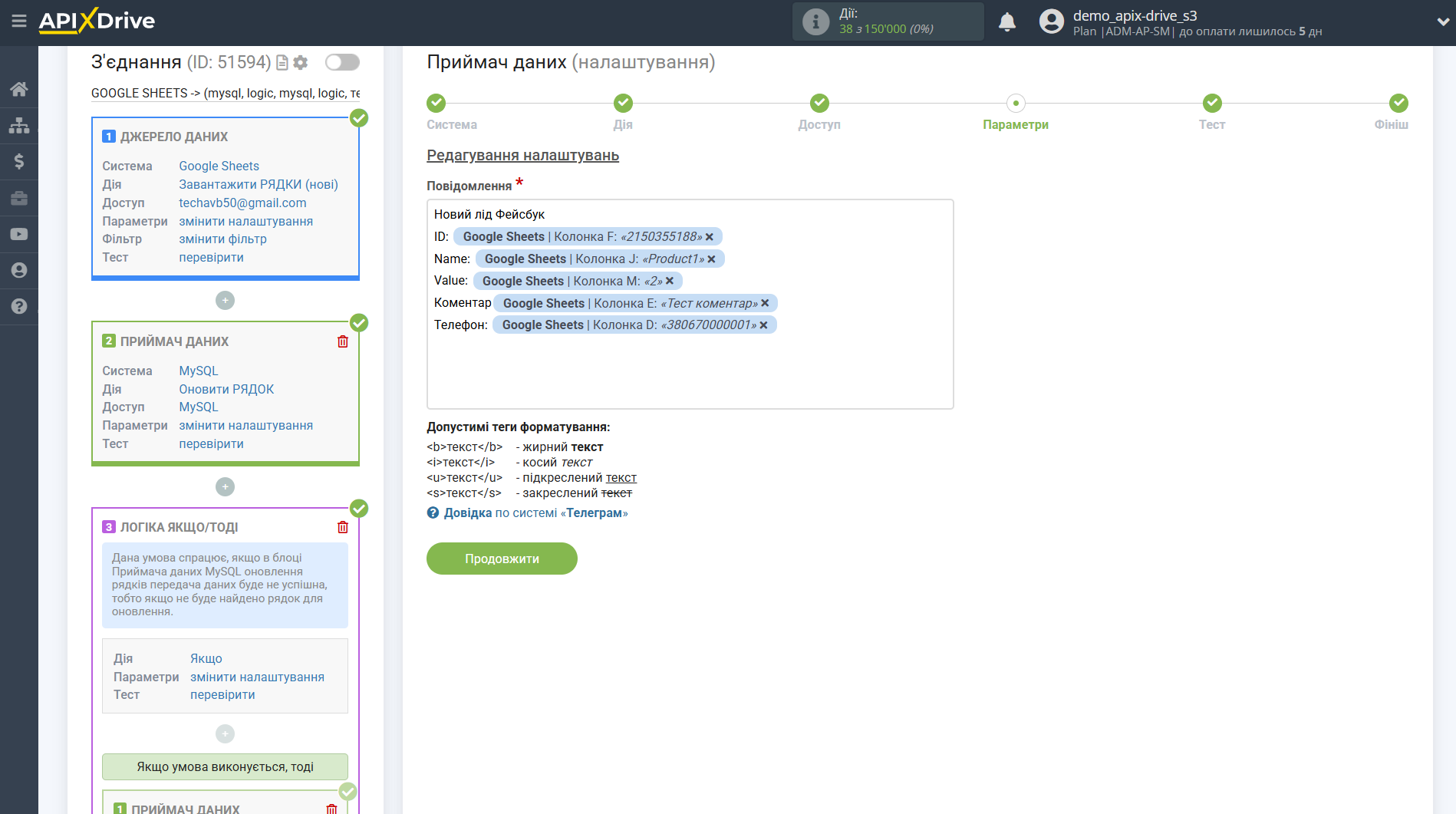Screen dimensions: 1456x814
Task: Add a block after MySQL receiver
Action: point(225,486)
